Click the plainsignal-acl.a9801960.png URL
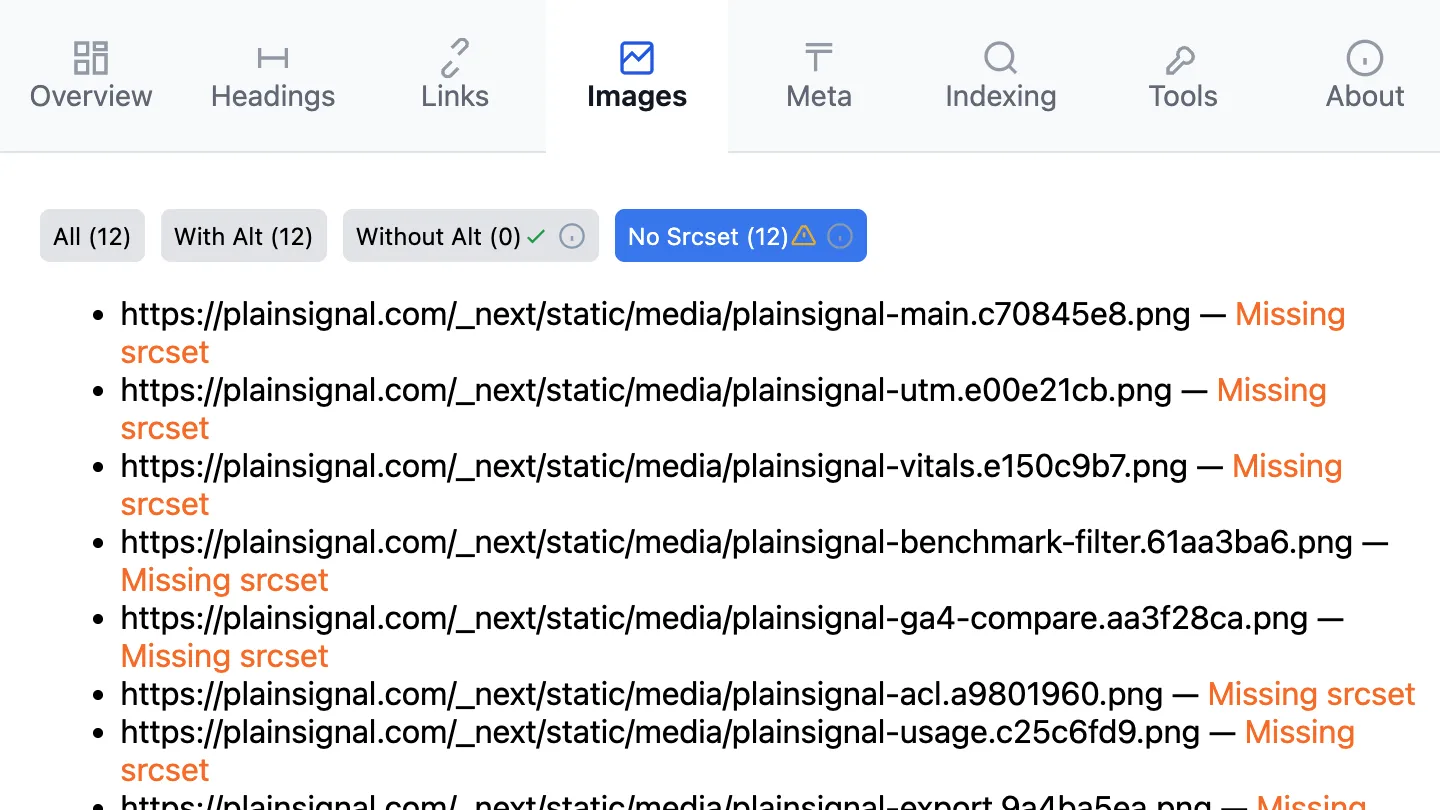 641,694
